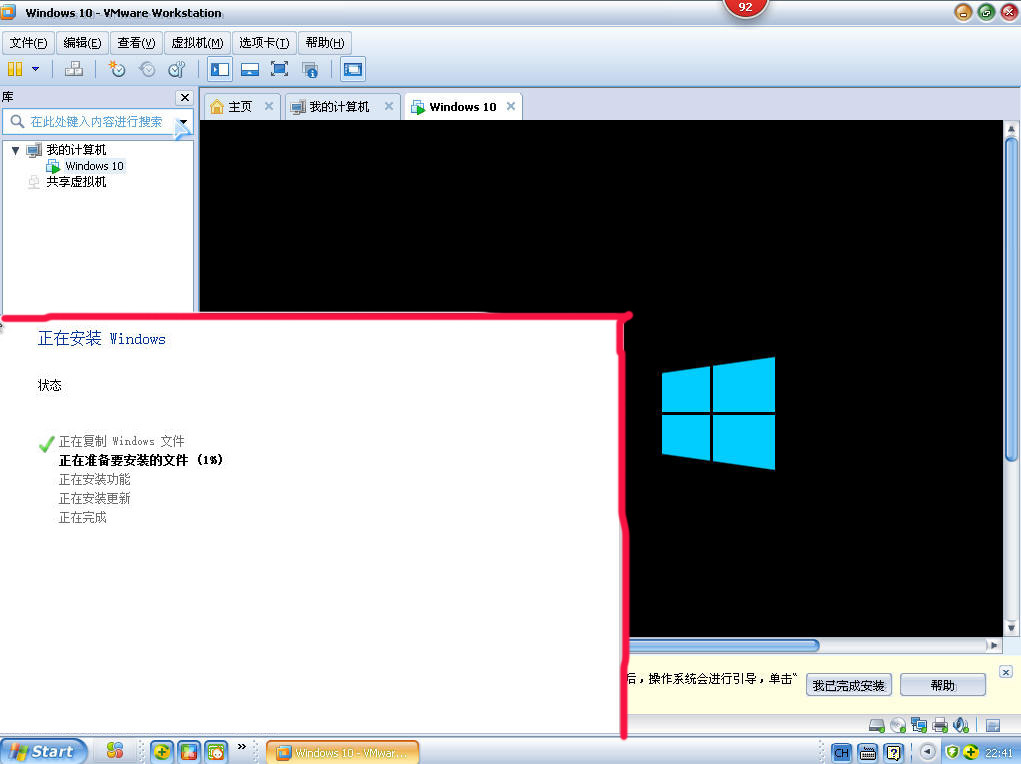Enter full screen mode
Viewport: 1021px width, 764px height.
[279, 69]
